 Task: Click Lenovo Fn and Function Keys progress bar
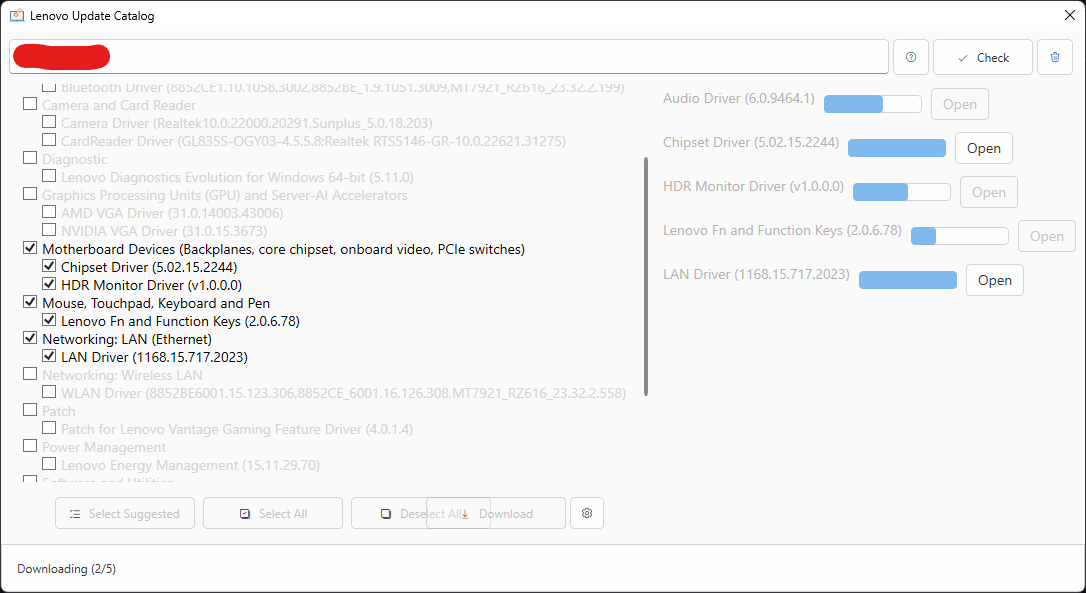(x=960, y=237)
